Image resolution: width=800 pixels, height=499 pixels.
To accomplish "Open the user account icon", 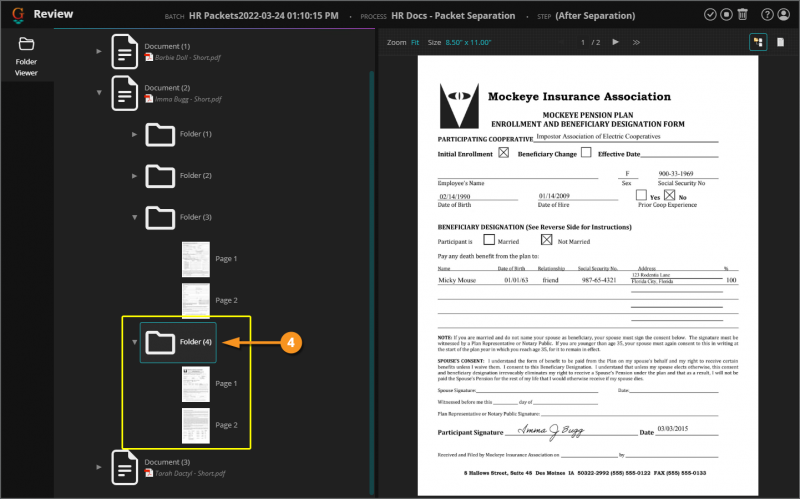I will pos(783,15).
